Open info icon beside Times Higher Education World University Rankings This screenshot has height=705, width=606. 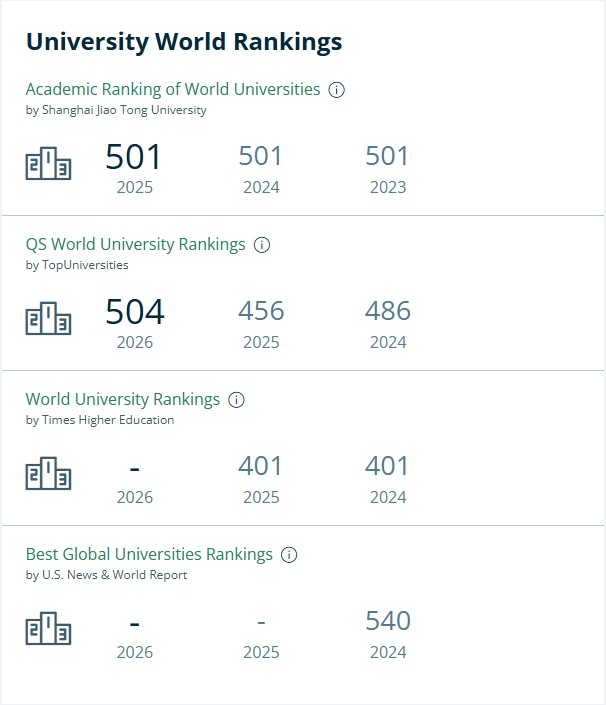236,400
